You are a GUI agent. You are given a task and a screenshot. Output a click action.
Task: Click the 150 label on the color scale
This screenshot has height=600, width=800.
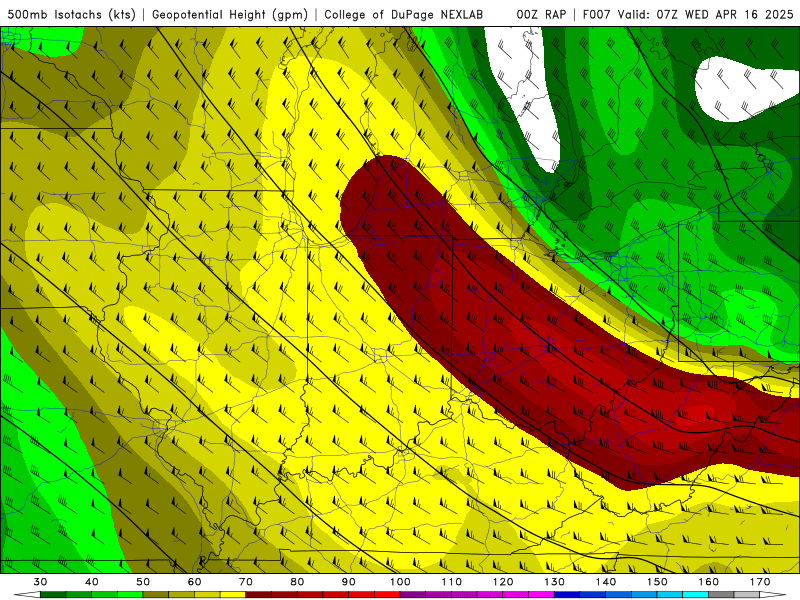tap(658, 582)
